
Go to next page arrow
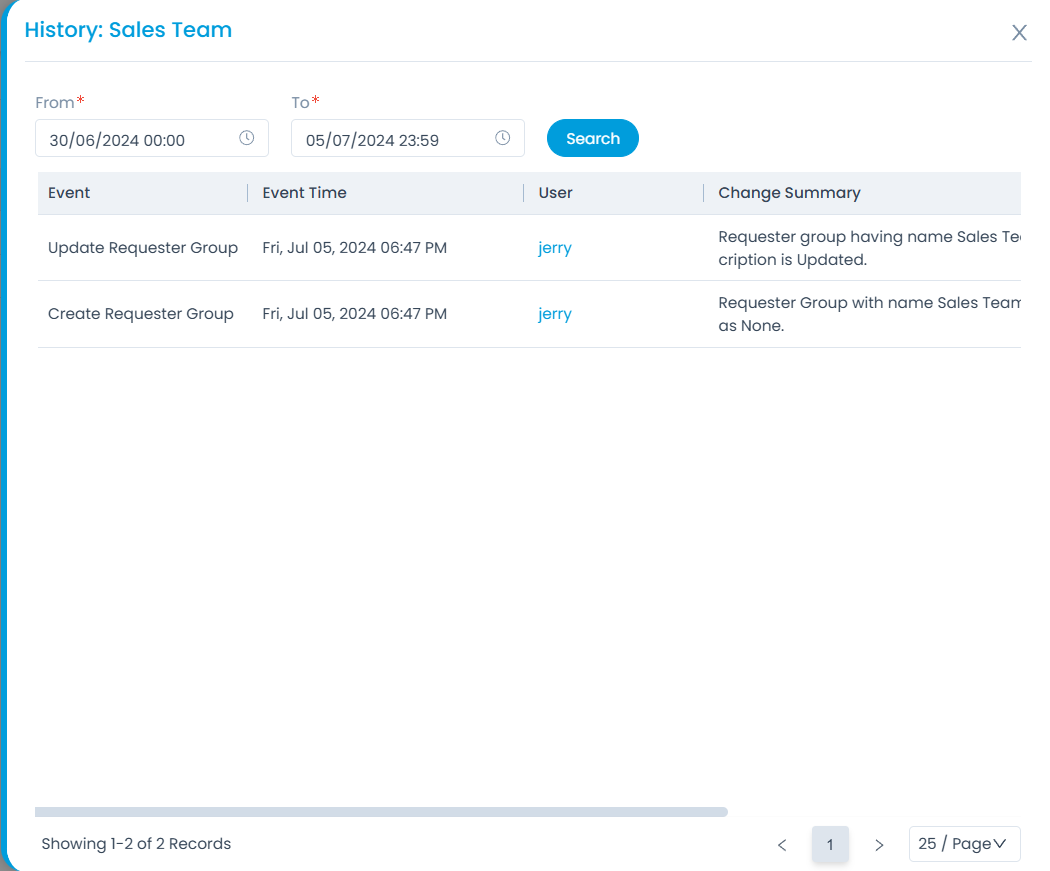[x=879, y=845]
